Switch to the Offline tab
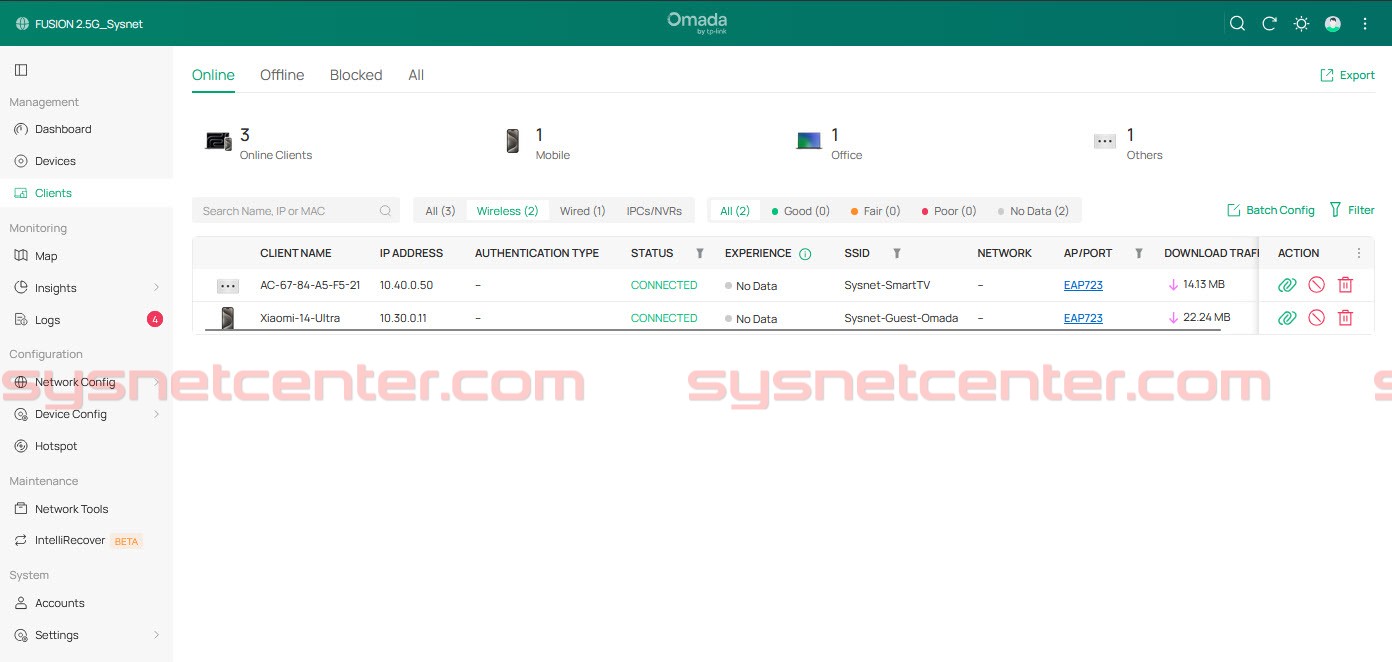 tap(282, 75)
